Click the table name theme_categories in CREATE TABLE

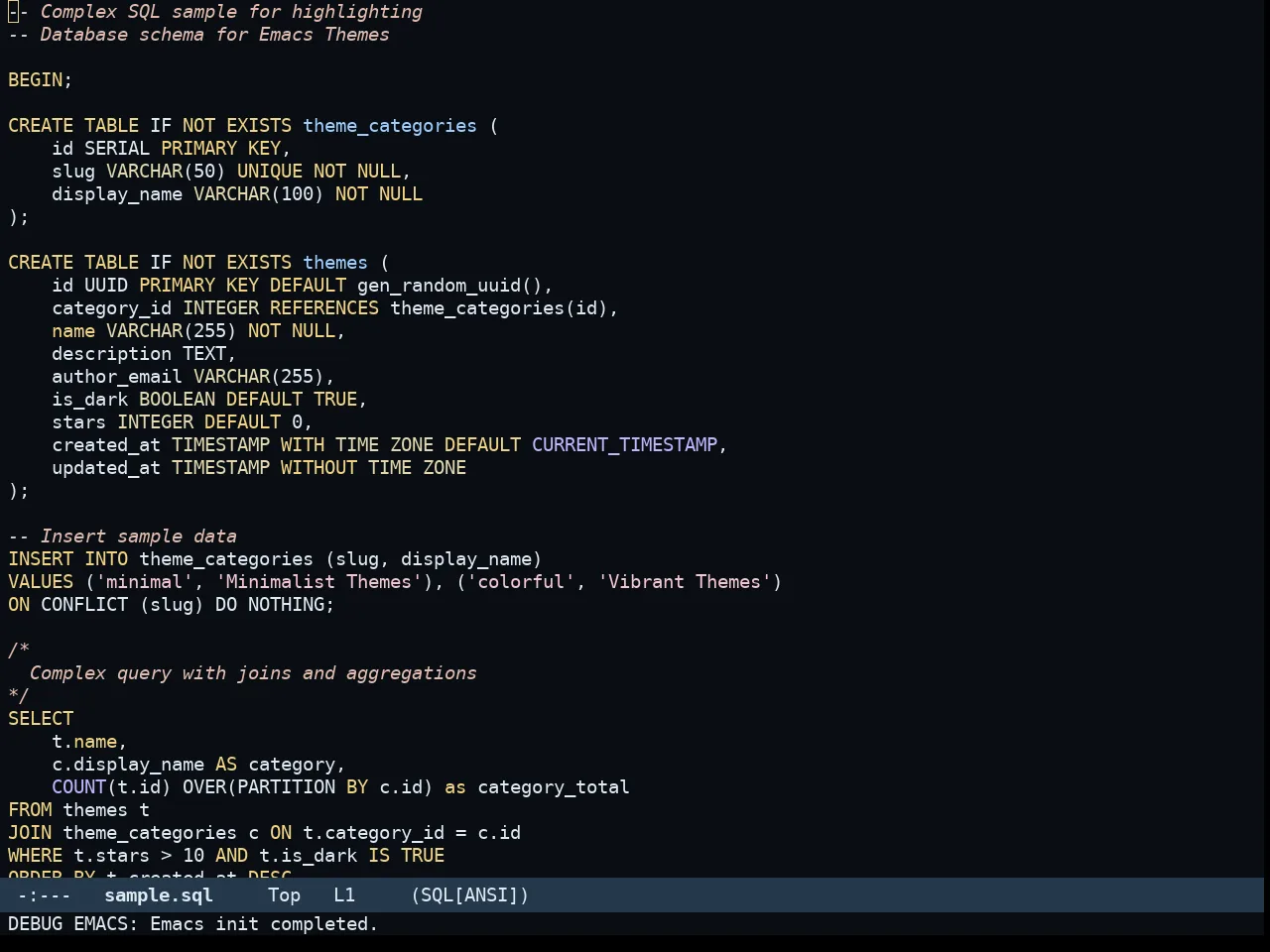click(x=390, y=126)
